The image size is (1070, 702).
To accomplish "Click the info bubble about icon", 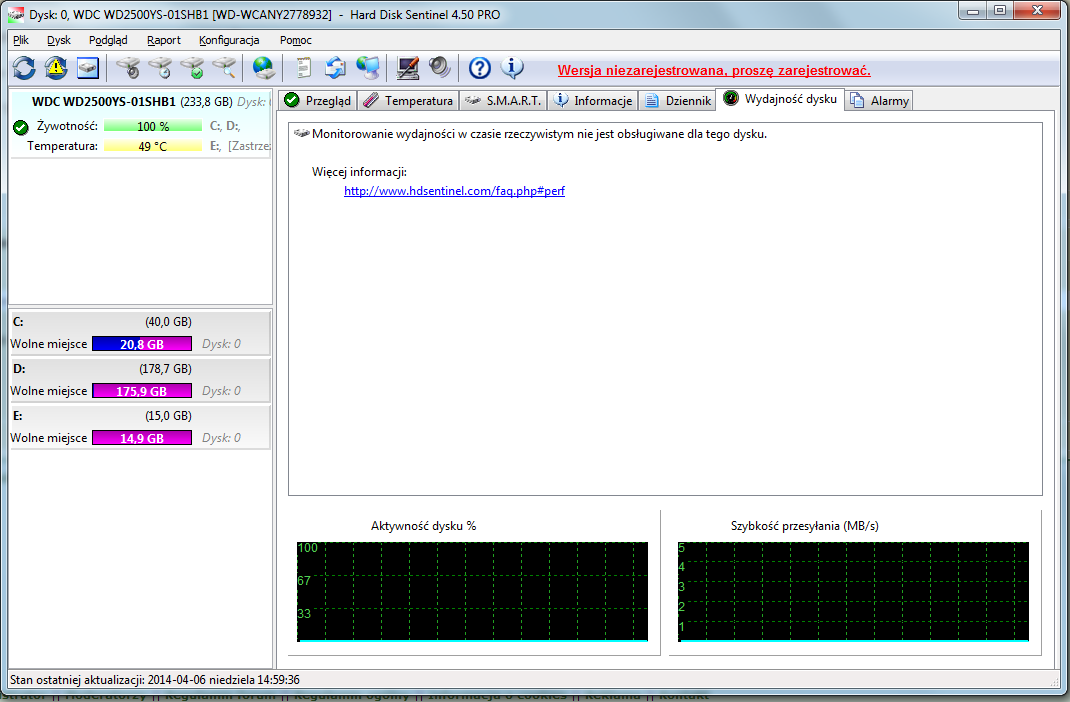I will click(x=512, y=68).
